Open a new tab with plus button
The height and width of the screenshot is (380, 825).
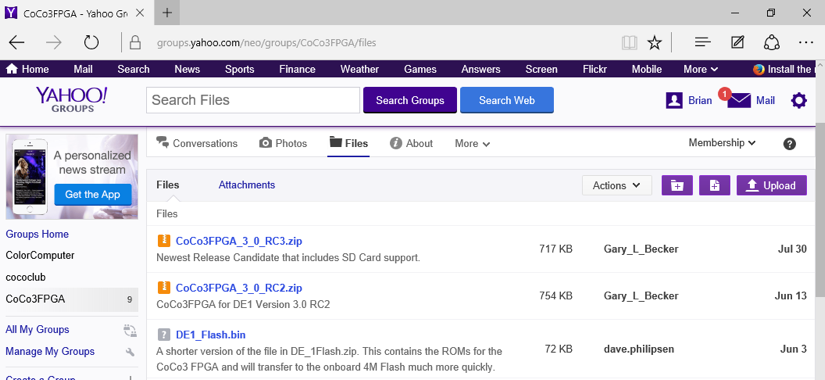[x=167, y=13]
